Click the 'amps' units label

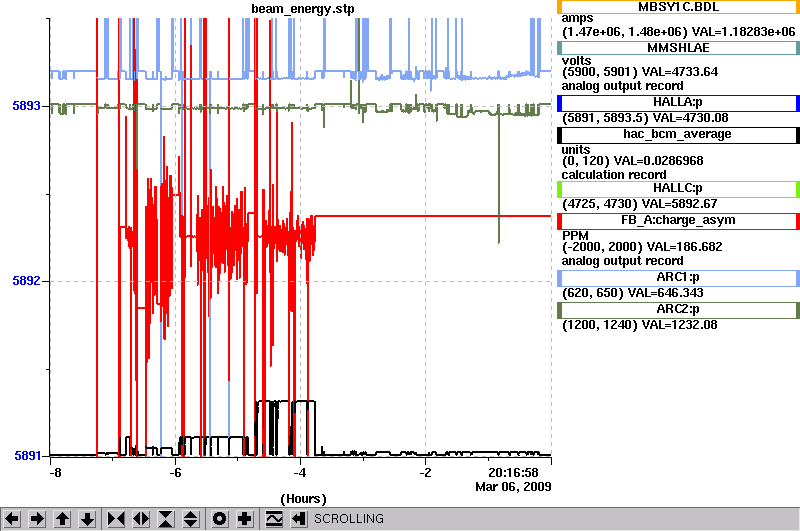(x=577, y=18)
